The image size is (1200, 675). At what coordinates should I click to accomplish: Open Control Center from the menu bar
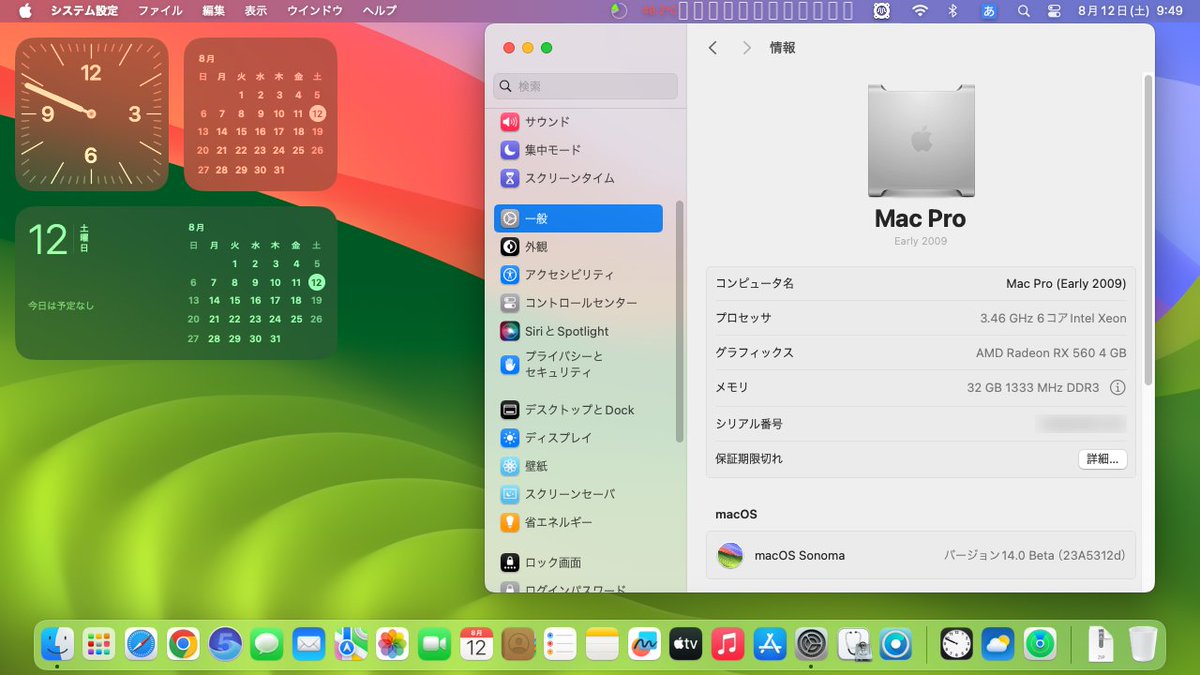click(1053, 11)
